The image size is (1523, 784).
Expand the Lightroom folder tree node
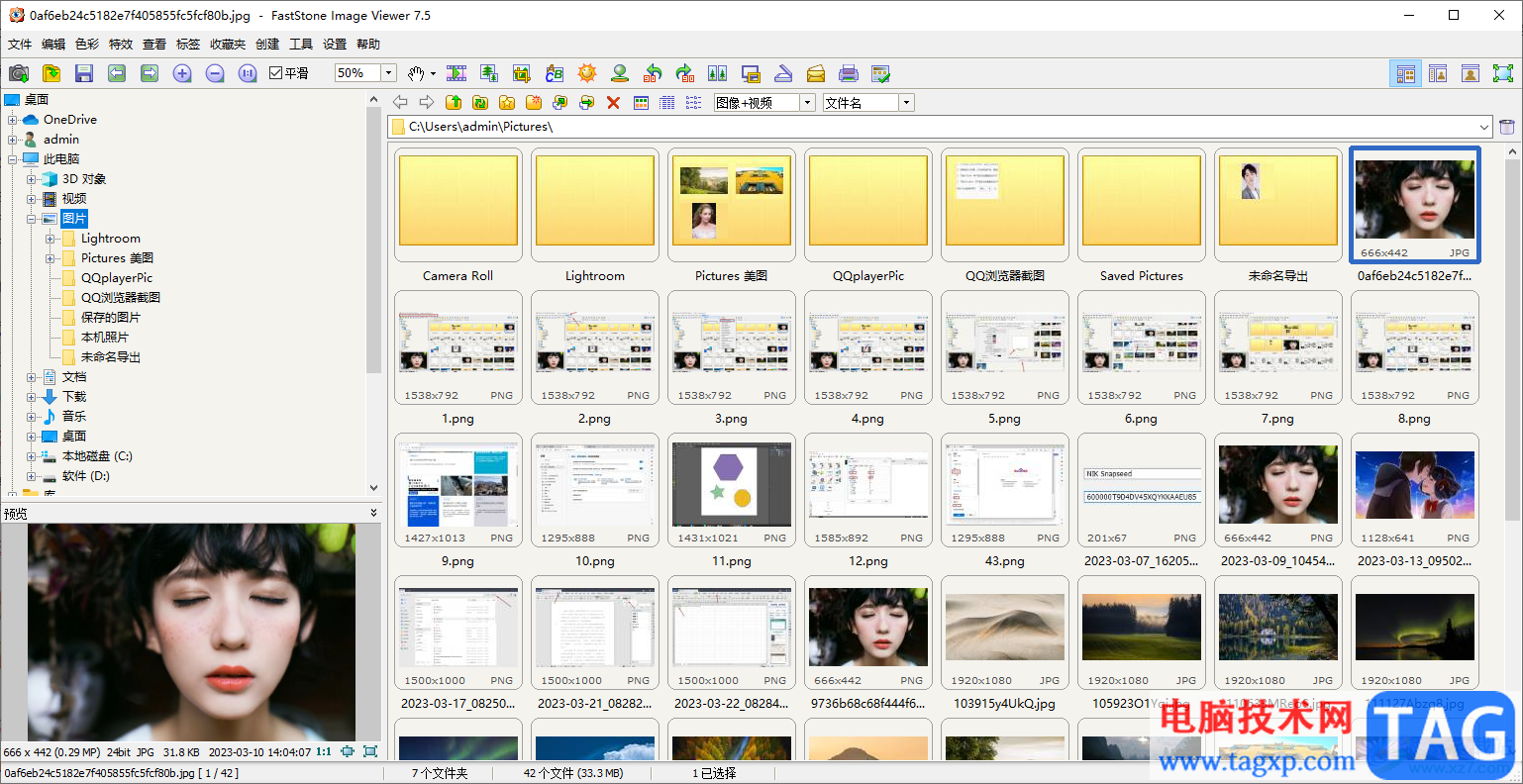(51, 239)
